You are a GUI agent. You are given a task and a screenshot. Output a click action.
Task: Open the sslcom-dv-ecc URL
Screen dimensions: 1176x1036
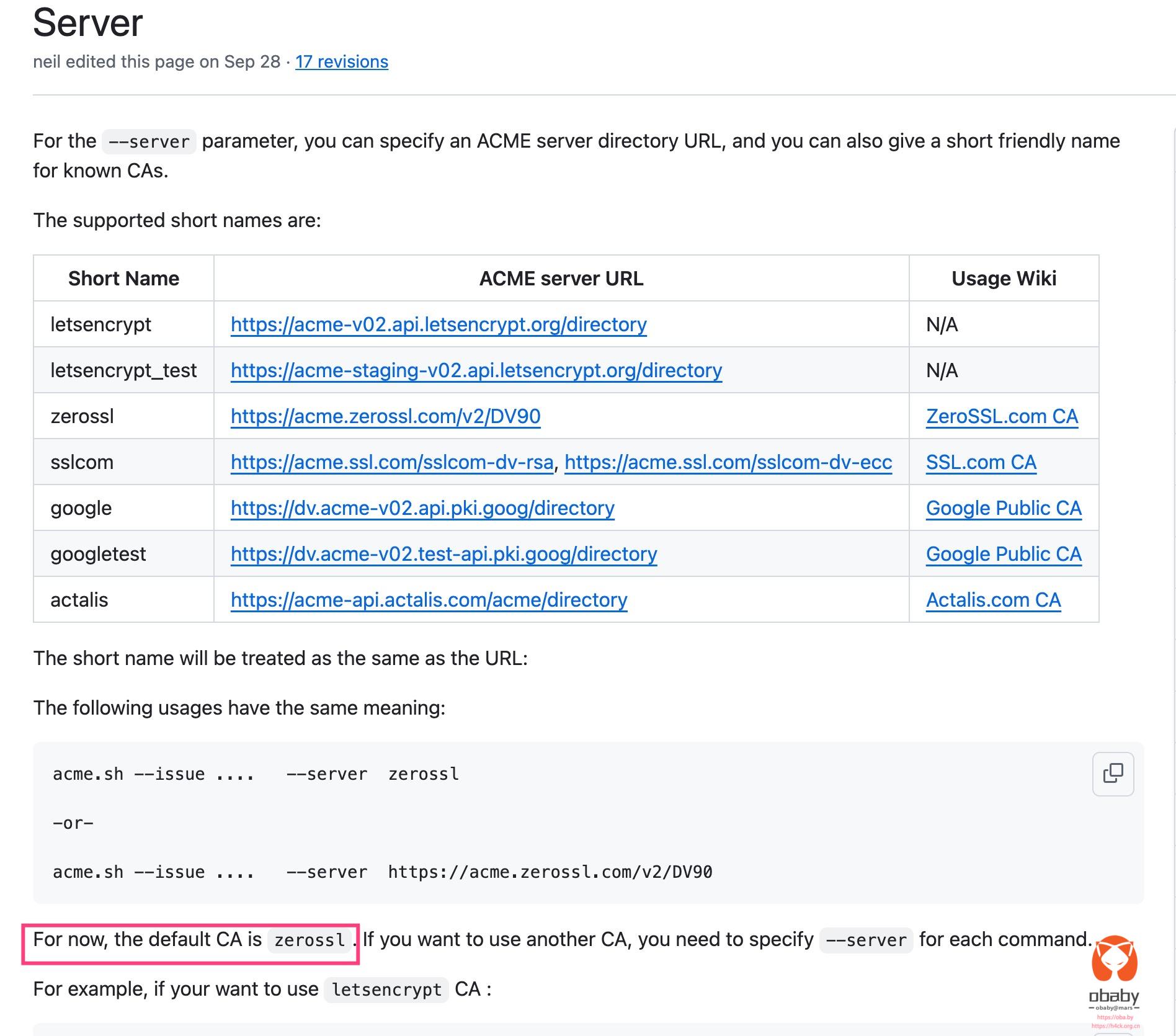point(728,462)
